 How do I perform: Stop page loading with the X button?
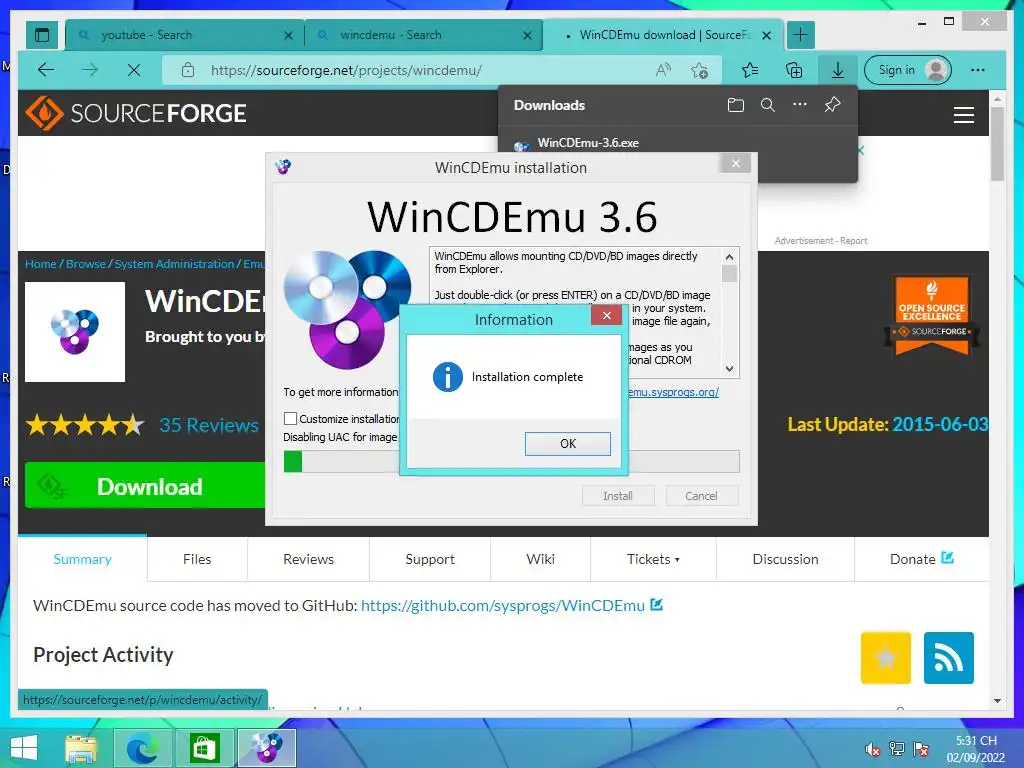[x=134, y=70]
